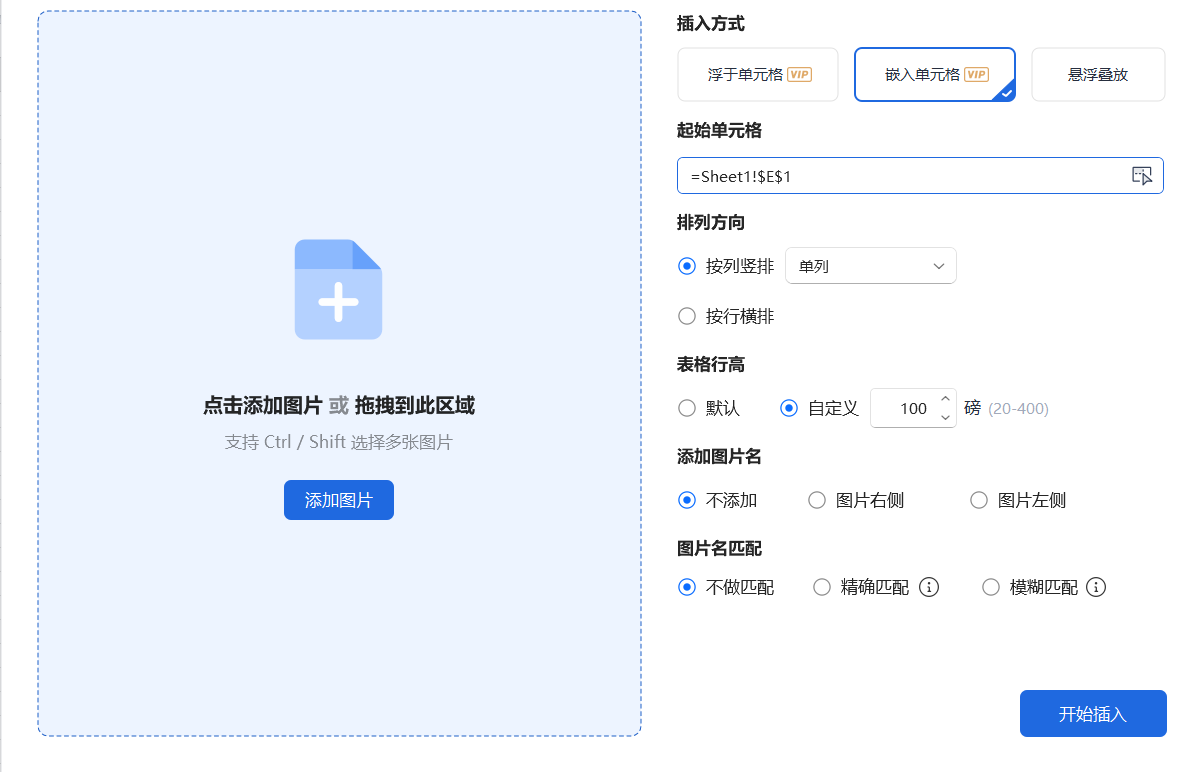Switch to 浮于单元格 insert mode
The height and width of the screenshot is (772, 1196).
[x=757, y=75]
